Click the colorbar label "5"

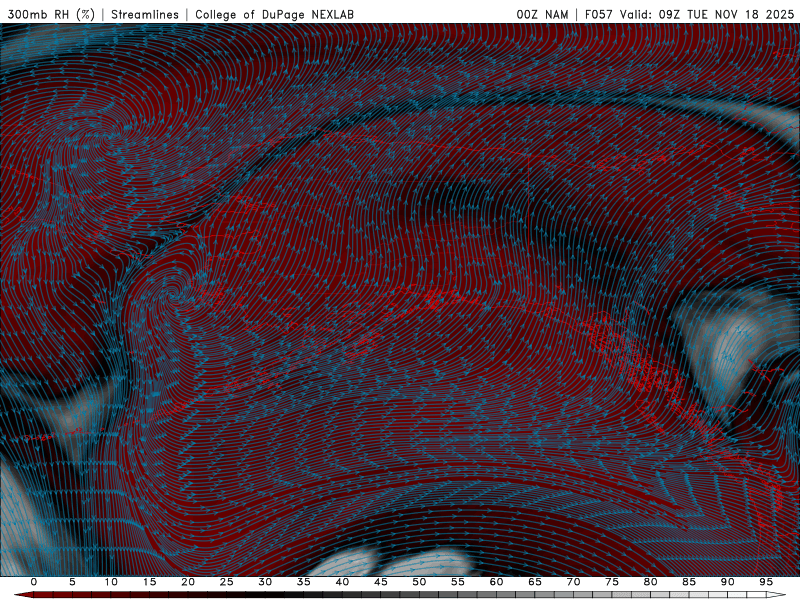[x=72, y=582]
